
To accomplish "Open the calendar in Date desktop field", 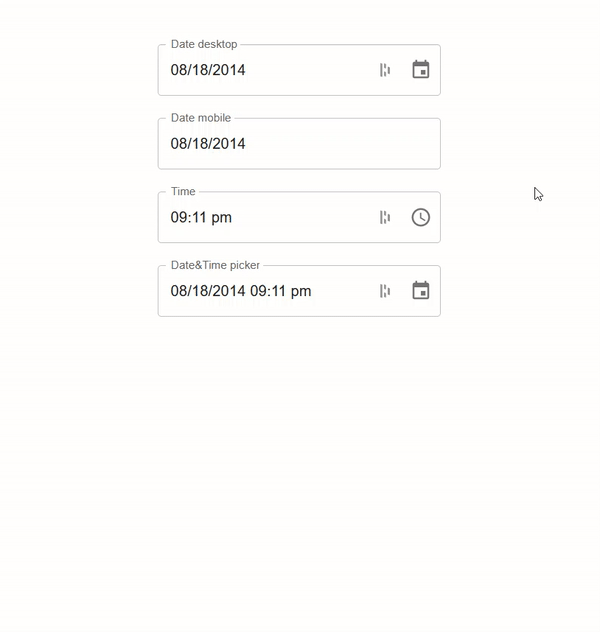I will coord(421,70).
